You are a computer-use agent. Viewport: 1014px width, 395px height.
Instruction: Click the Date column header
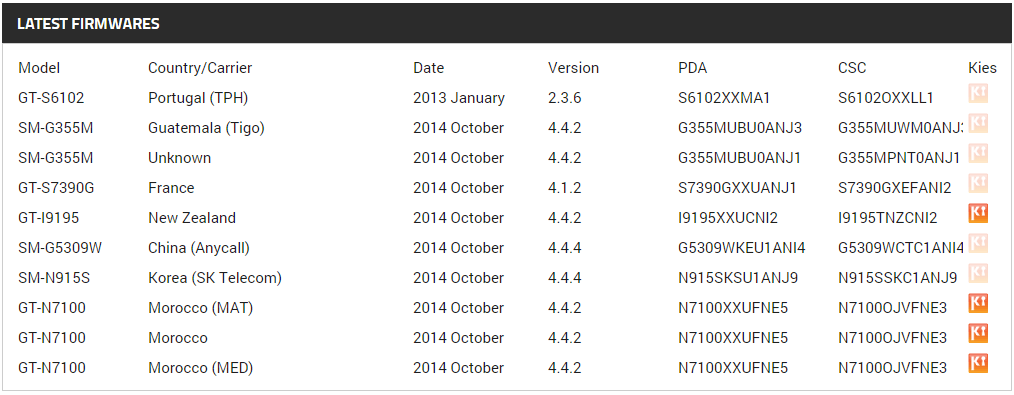tap(429, 68)
